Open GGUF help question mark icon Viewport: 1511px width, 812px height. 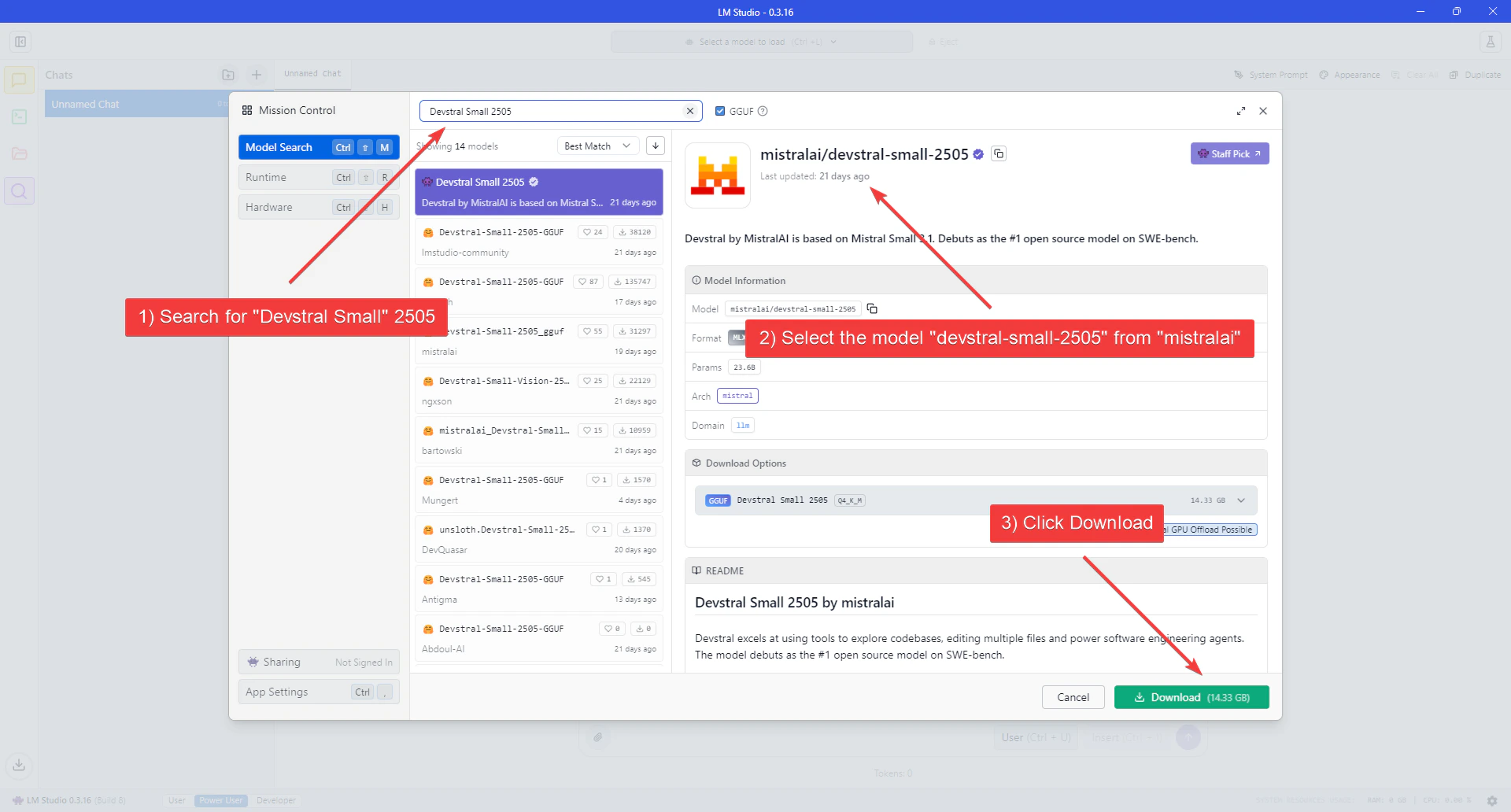(763, 111)
